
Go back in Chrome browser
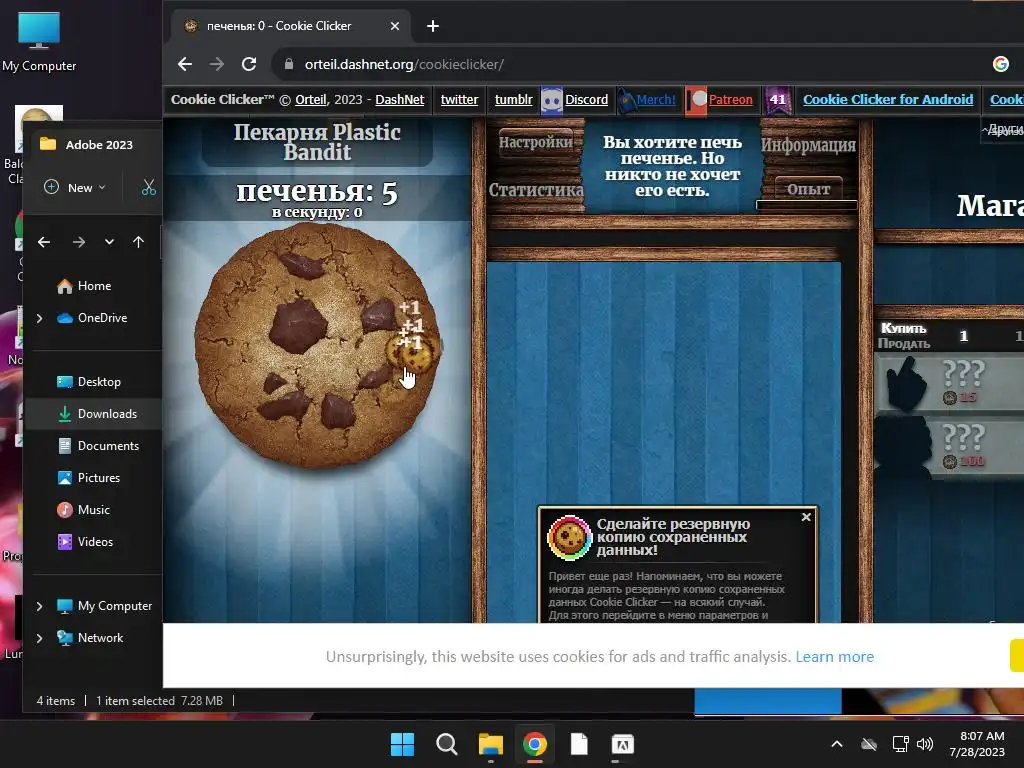coord(185,64)
